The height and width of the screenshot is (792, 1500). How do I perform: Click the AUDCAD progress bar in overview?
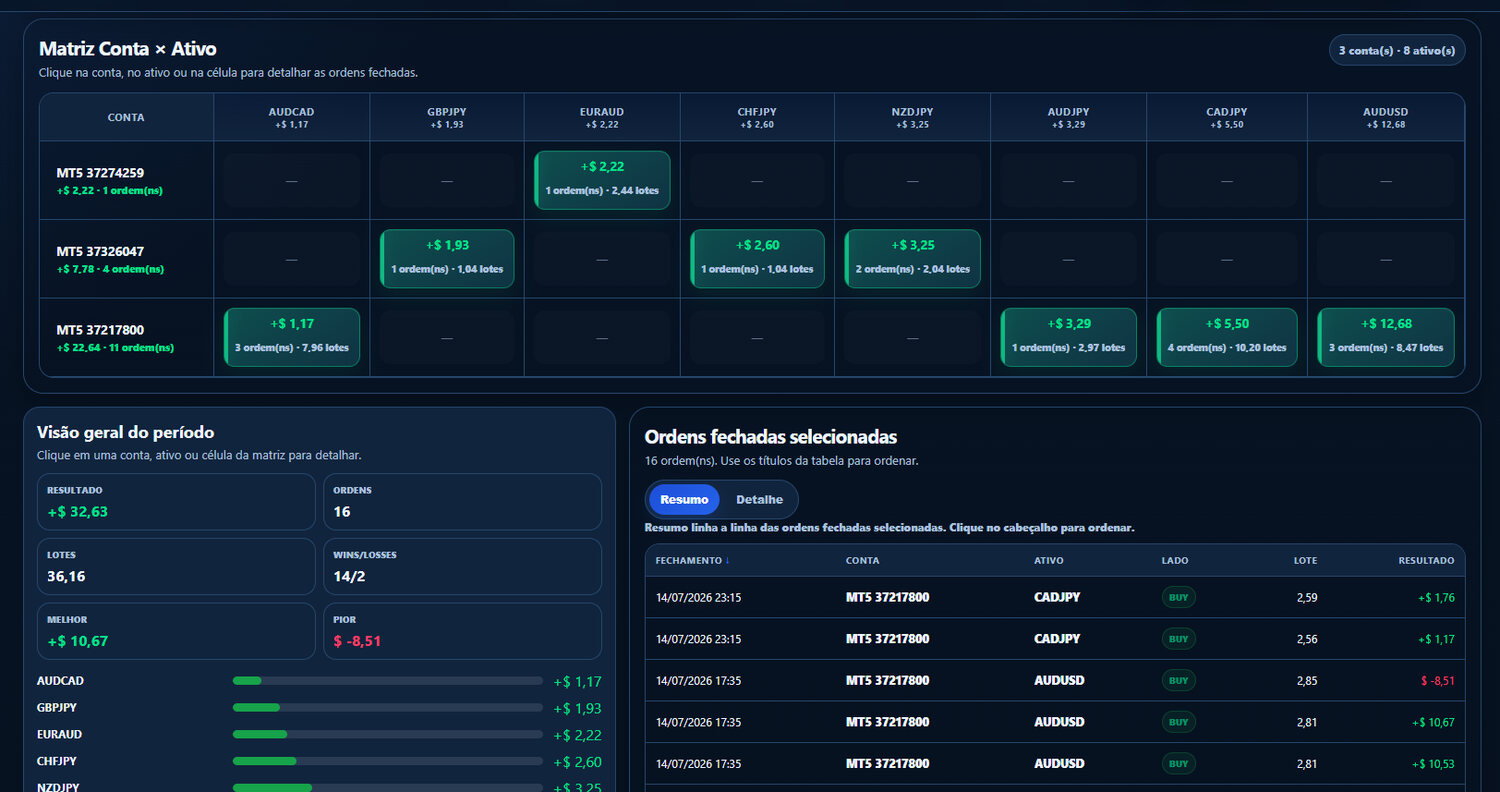click(388, 681)
